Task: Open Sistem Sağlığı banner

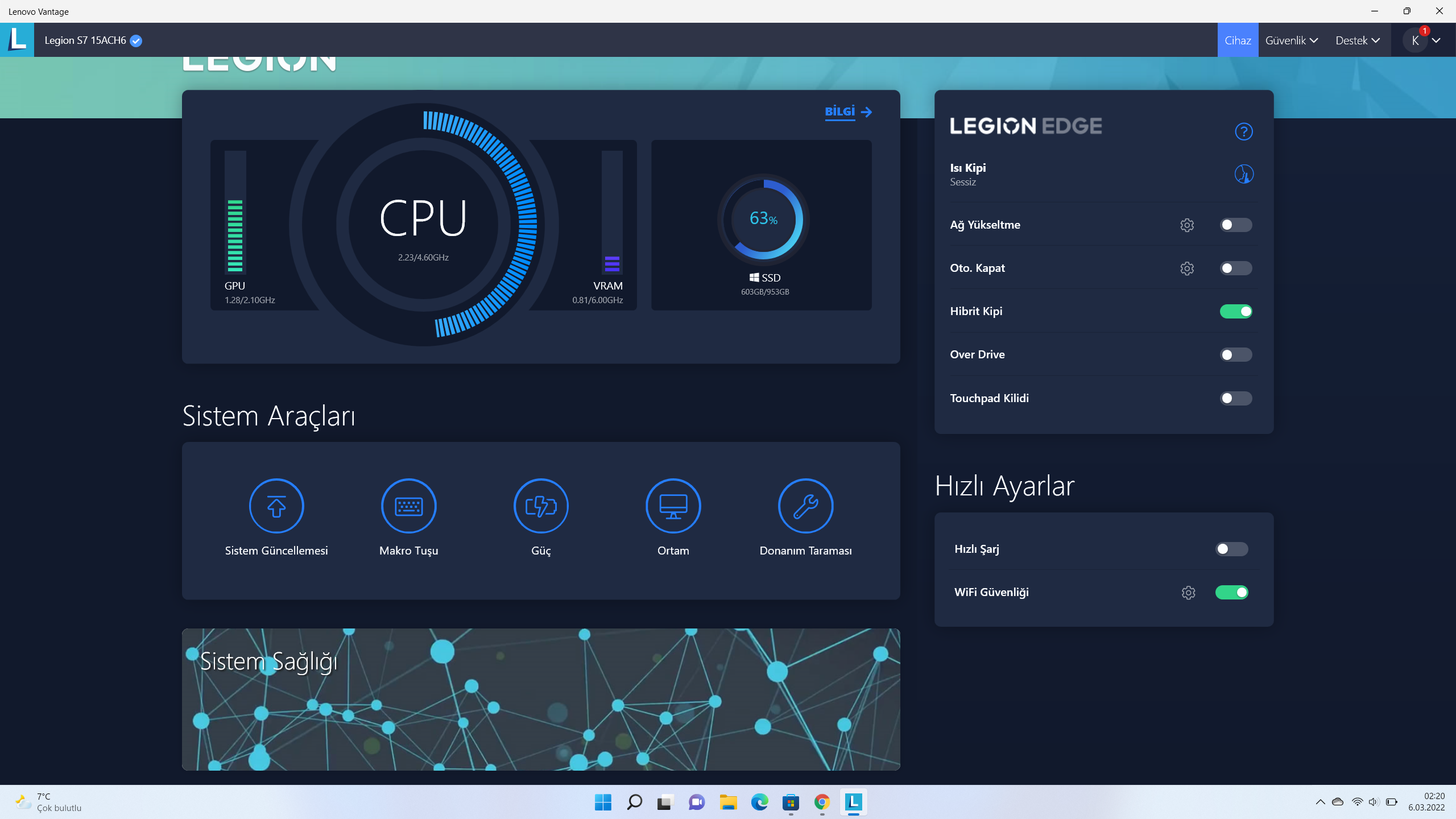Action: pyautogui.click(x=541, y=700)
